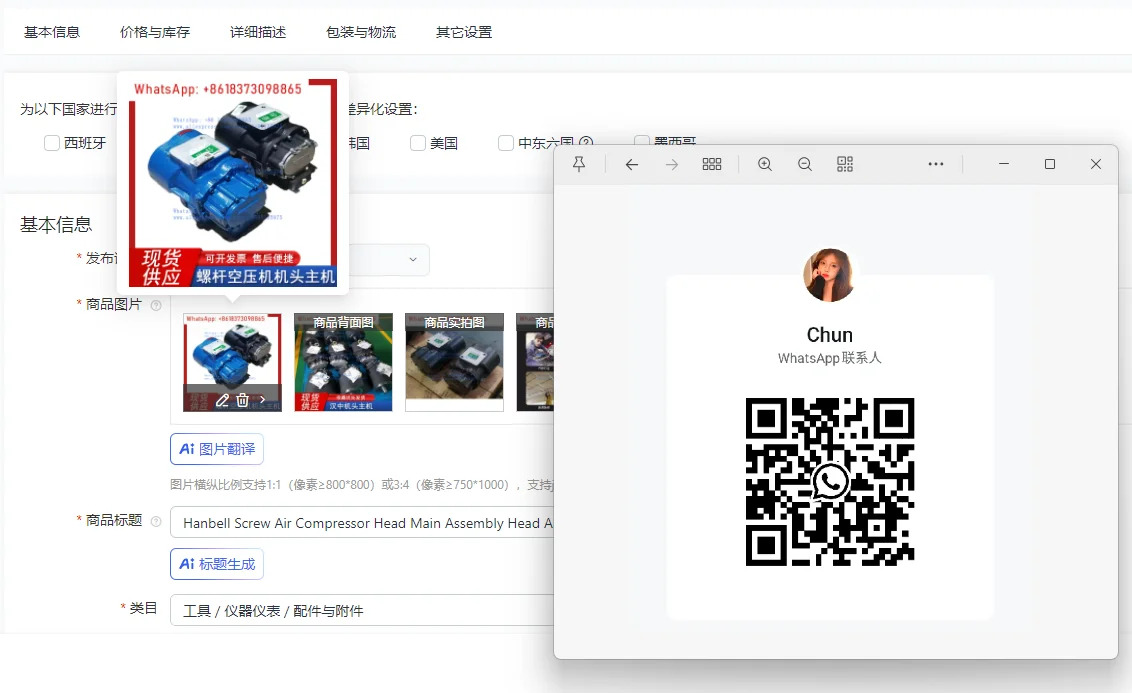
Task: Enable the 中东六国 checkbox
Action: click(x=506, y=143)
